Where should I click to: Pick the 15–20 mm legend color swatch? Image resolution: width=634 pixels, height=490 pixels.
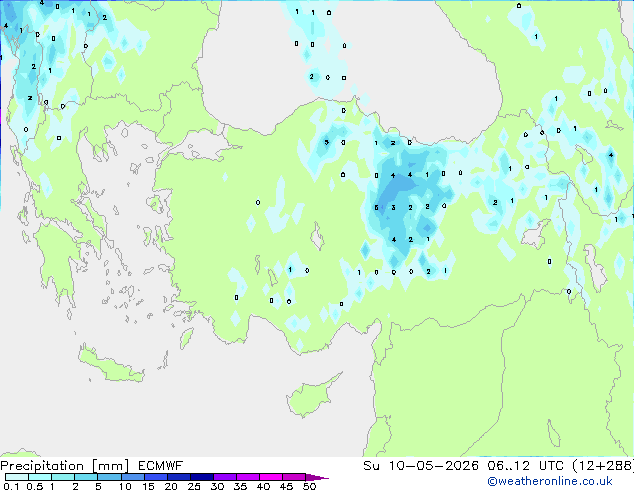coord(156,477)
